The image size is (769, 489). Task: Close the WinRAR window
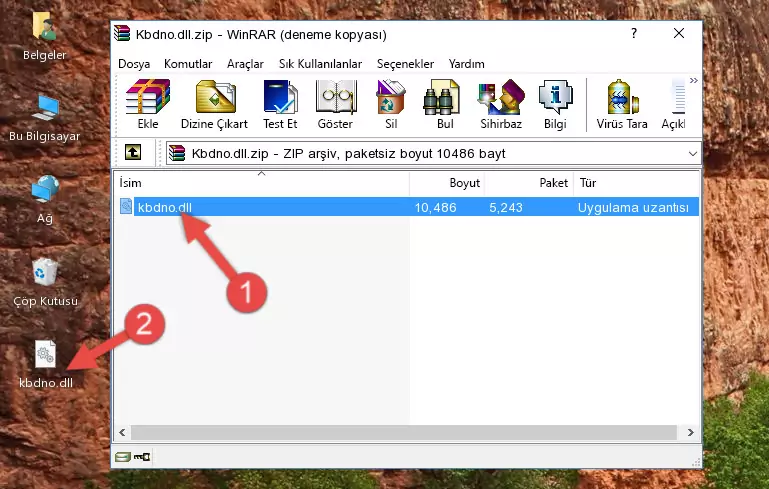pyautogui.click(x=679, y=33)
